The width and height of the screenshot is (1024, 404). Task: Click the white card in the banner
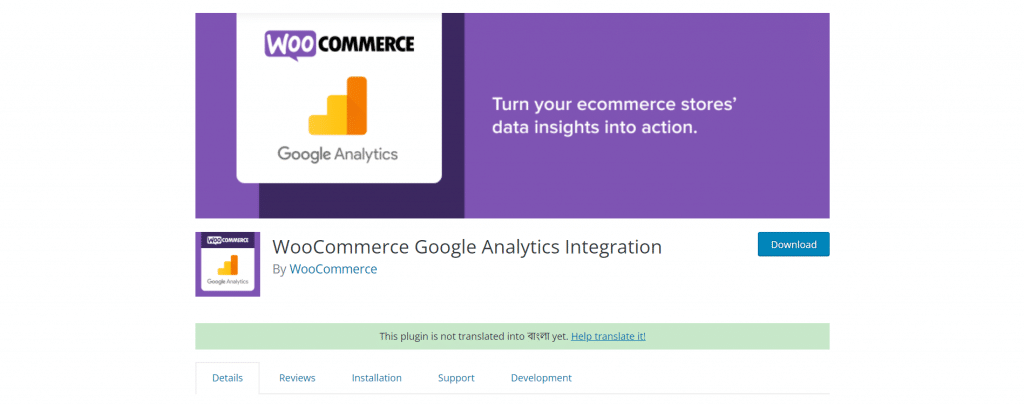click(x=339, y=98)
